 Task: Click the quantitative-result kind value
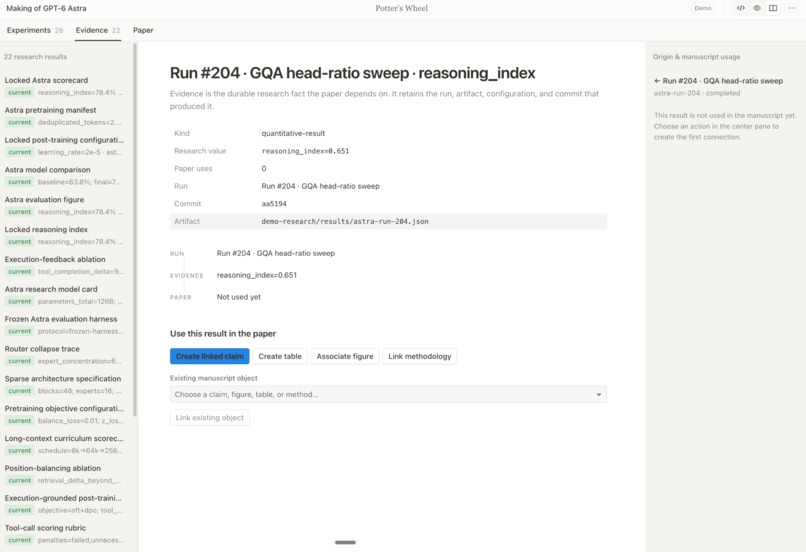point(293,133)
